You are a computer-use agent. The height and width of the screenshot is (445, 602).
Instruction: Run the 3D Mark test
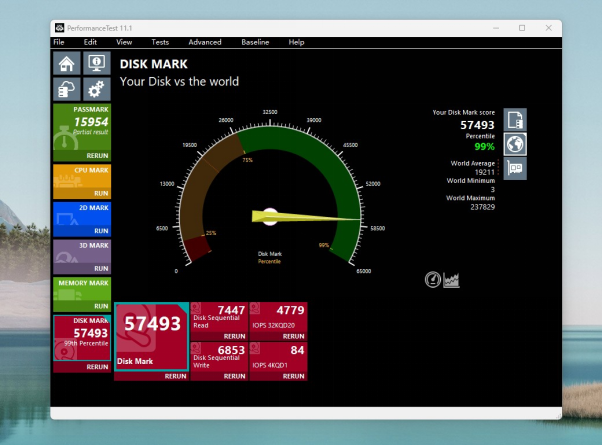coord(101,268)
